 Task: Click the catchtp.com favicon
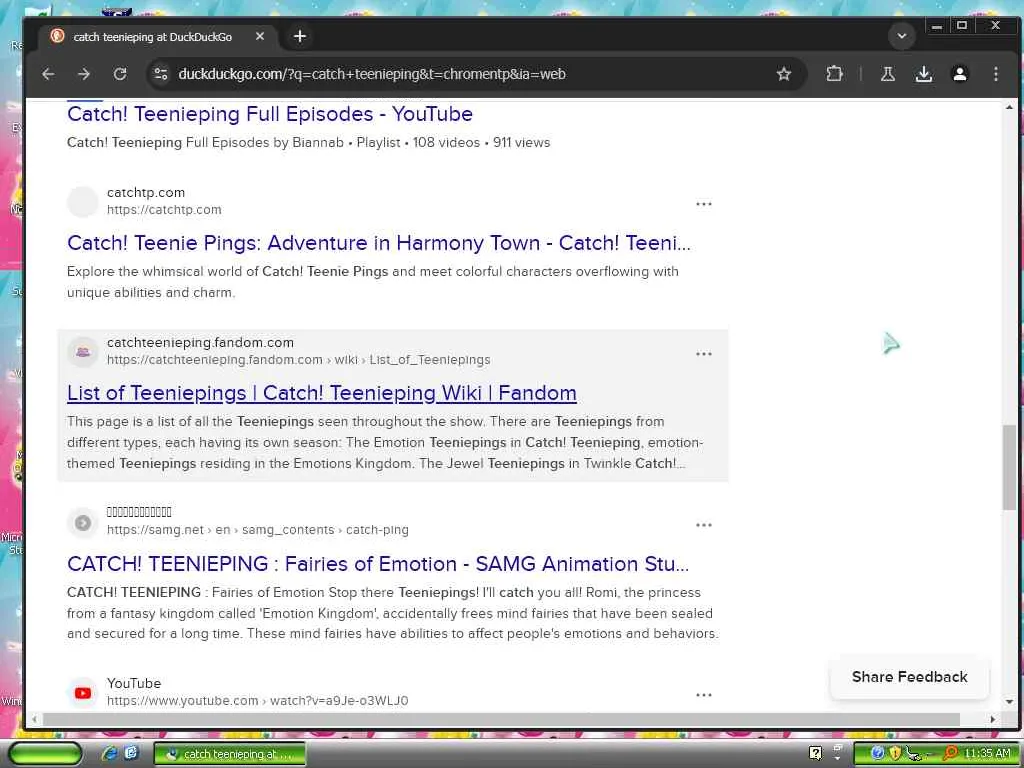pos(83,202)
